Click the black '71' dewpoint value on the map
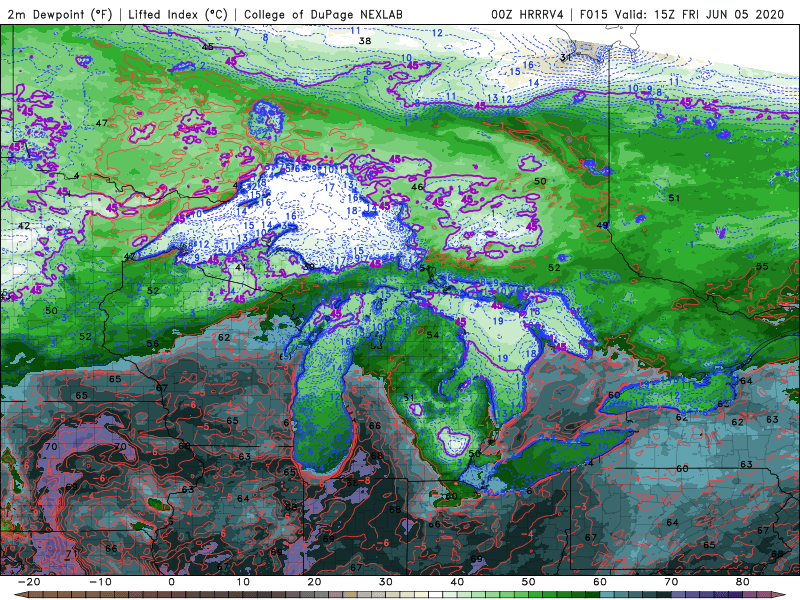 71,554
